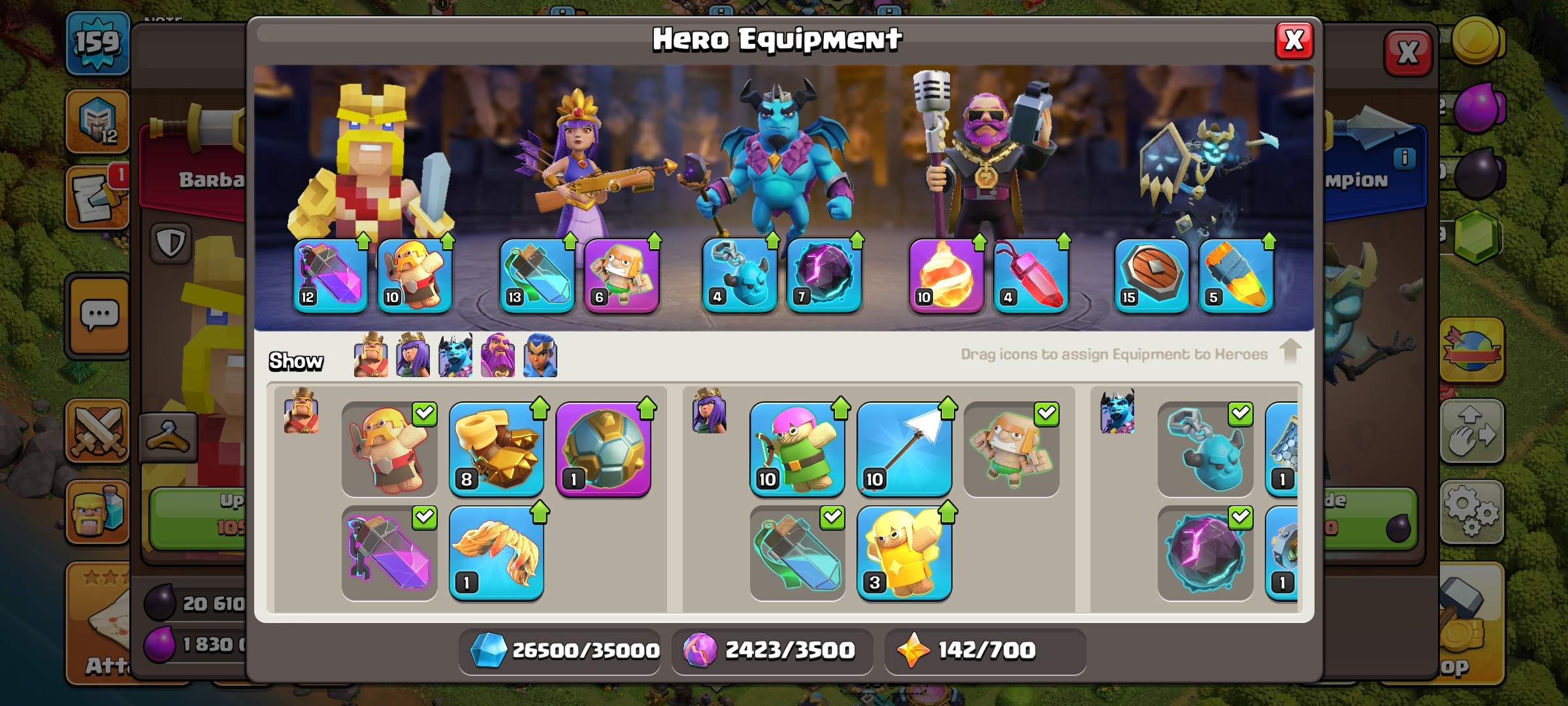1568x706 pixels.
Task: Tap the checked Rage Vial tile
Action: click(389, 553)
